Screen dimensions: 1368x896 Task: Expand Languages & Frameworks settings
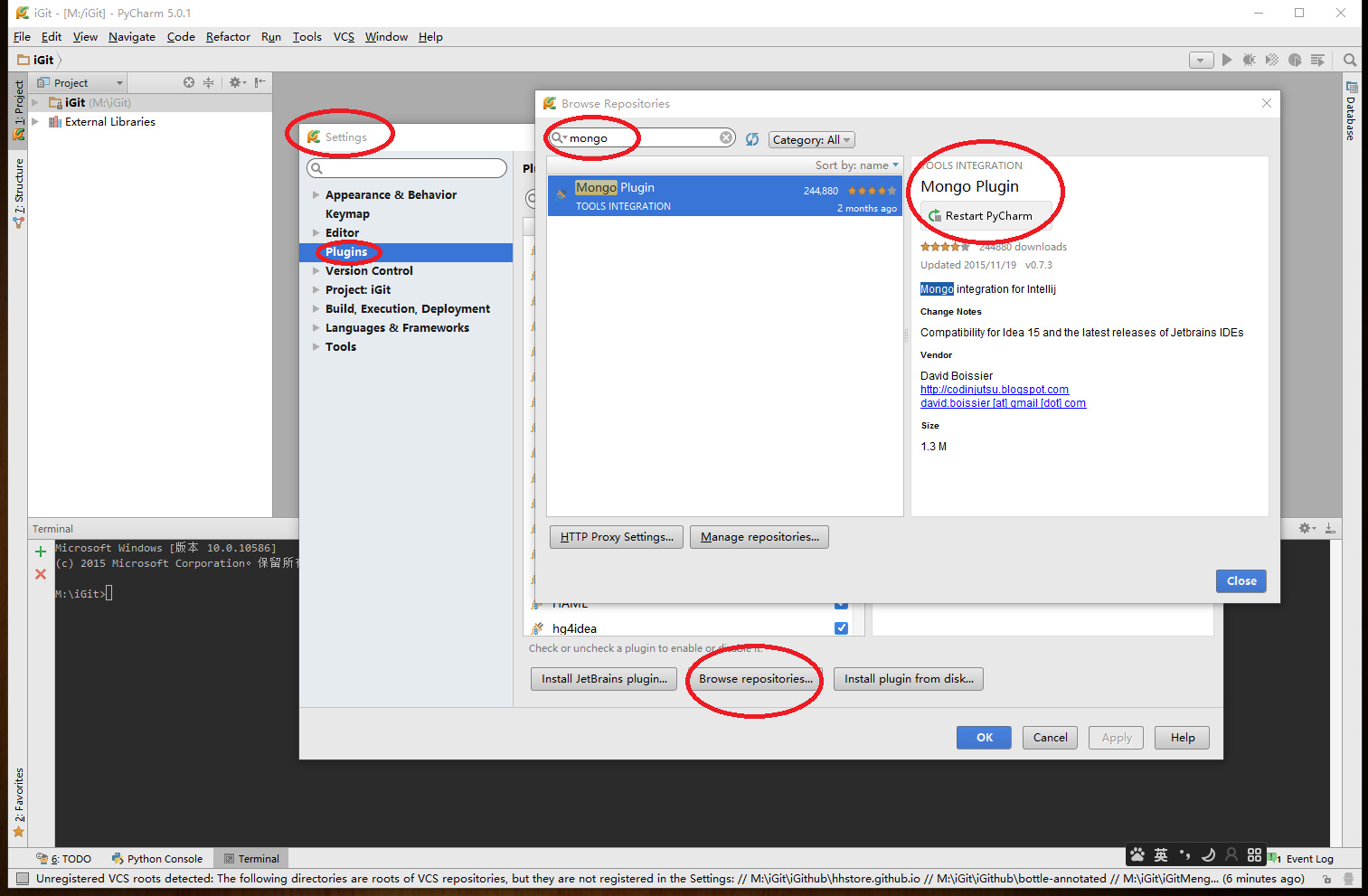316,328
